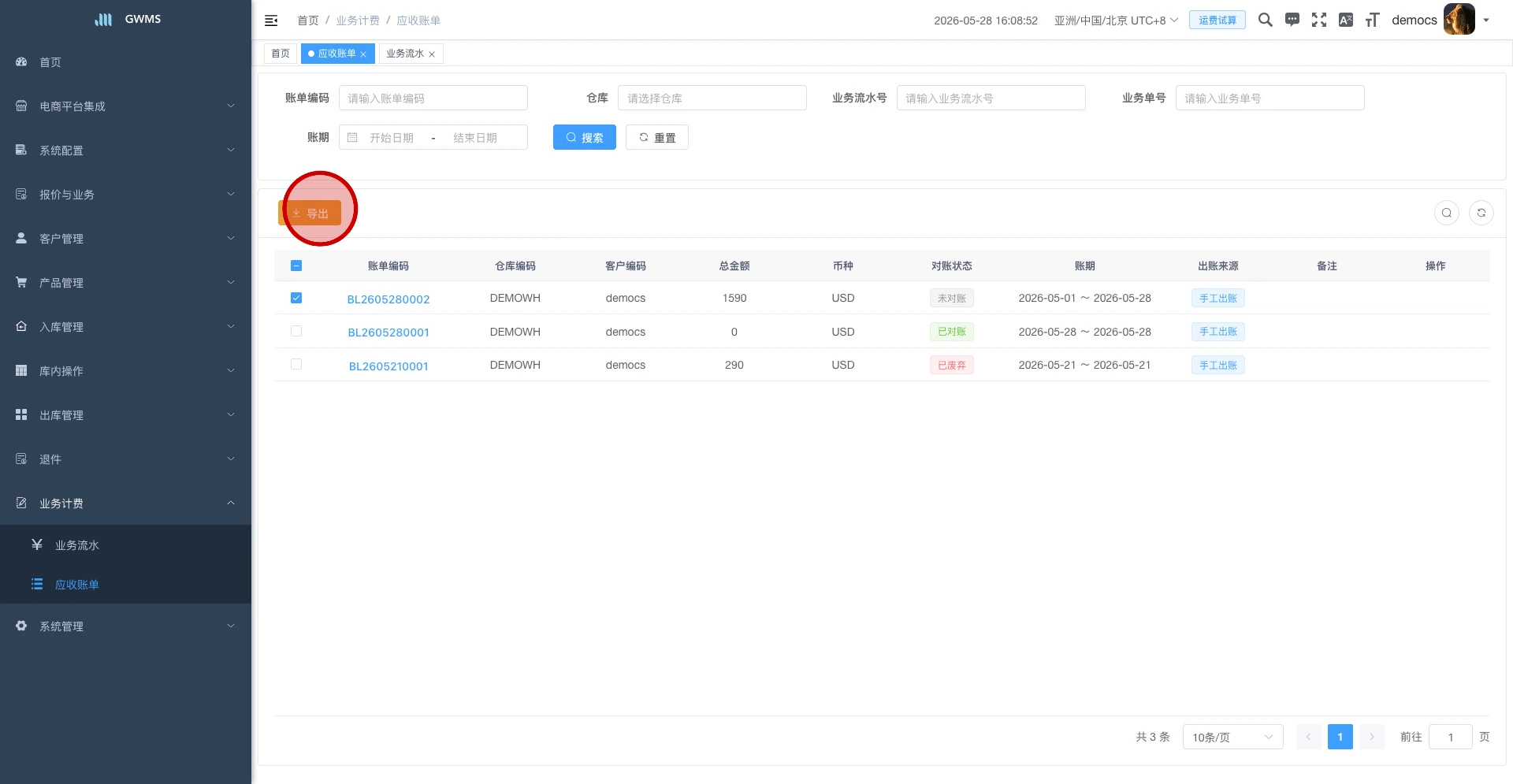Open the language switch icon
Viewport: 1513px width, 784px height.
[1346, 20]
